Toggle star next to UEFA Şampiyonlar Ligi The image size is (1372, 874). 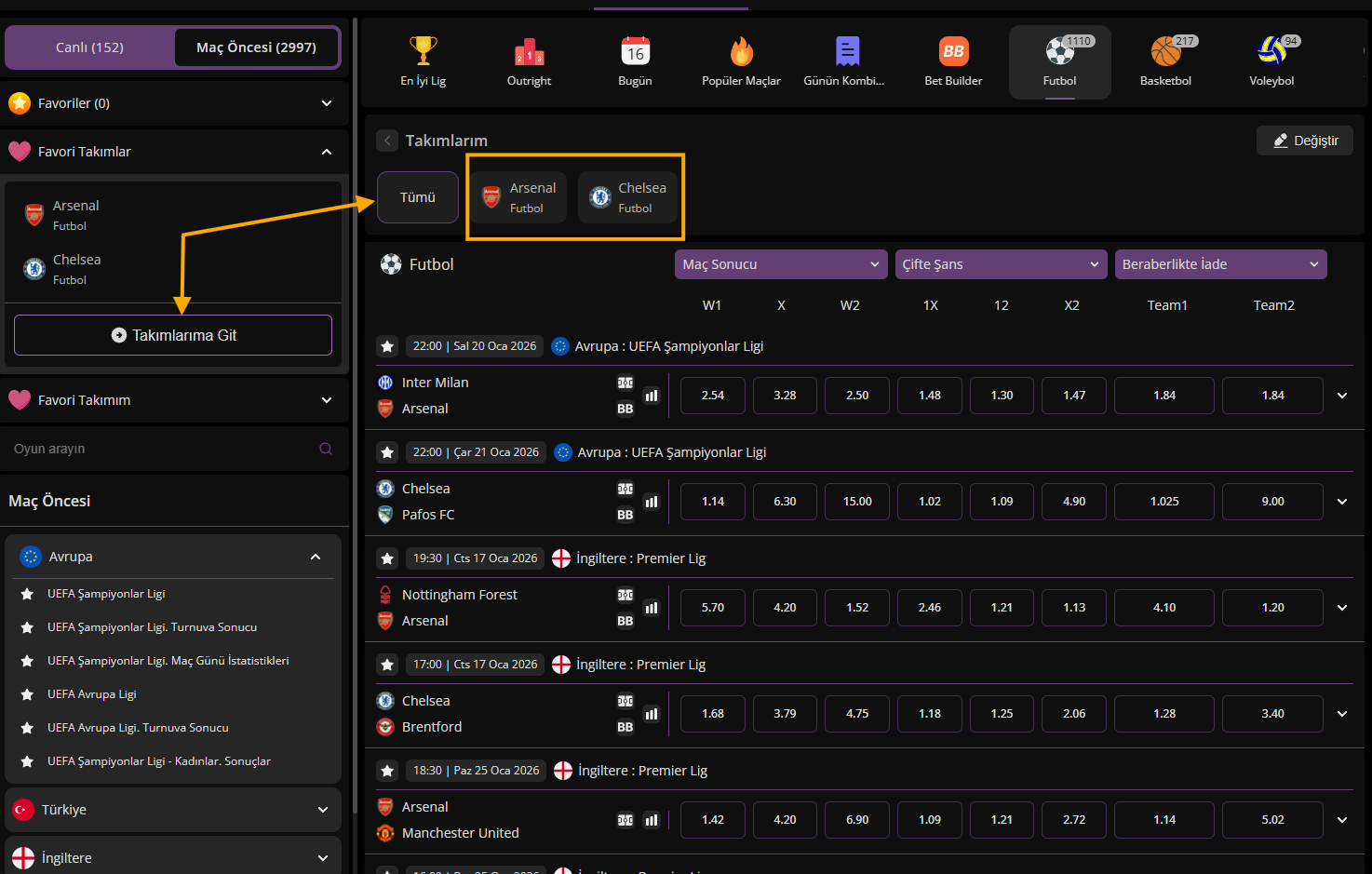click(x=27, y=594)
